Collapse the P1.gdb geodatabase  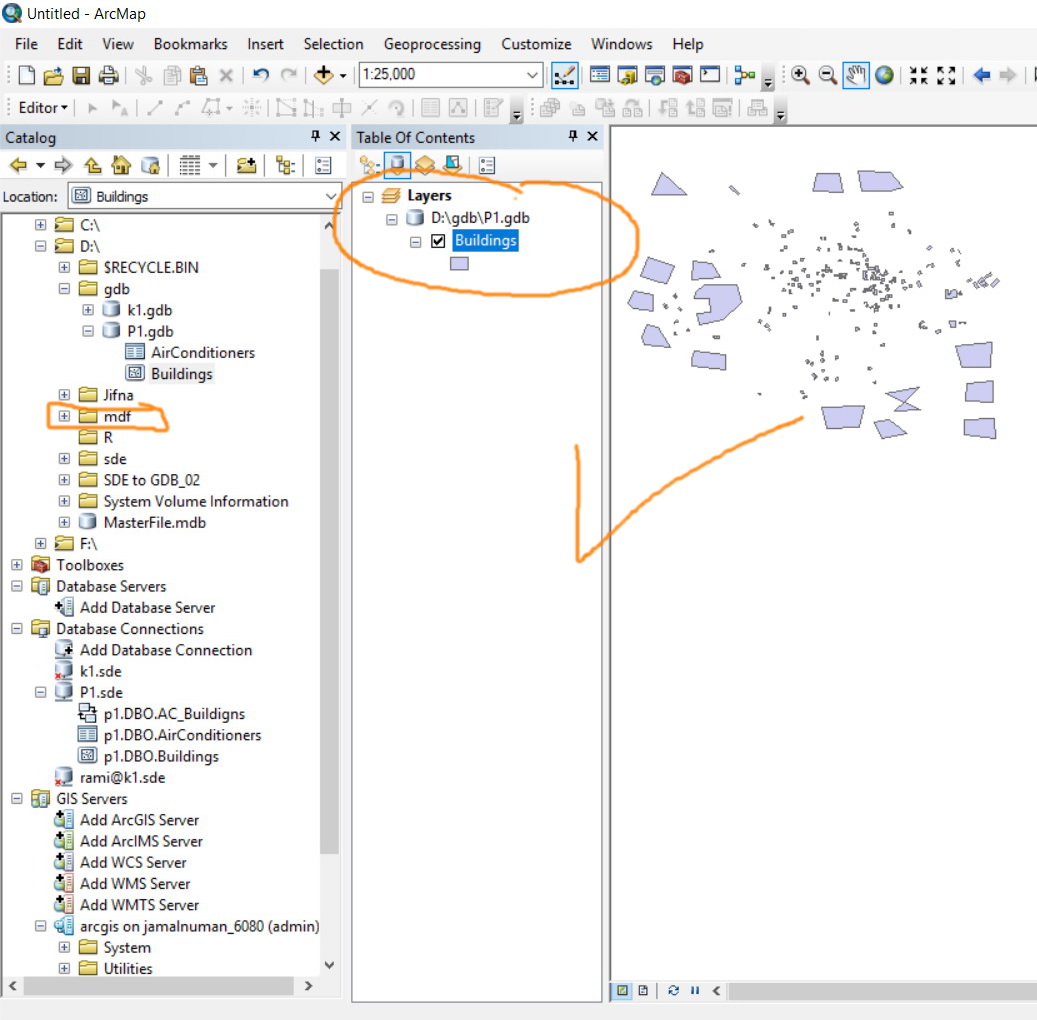click(x=88, y=331)
